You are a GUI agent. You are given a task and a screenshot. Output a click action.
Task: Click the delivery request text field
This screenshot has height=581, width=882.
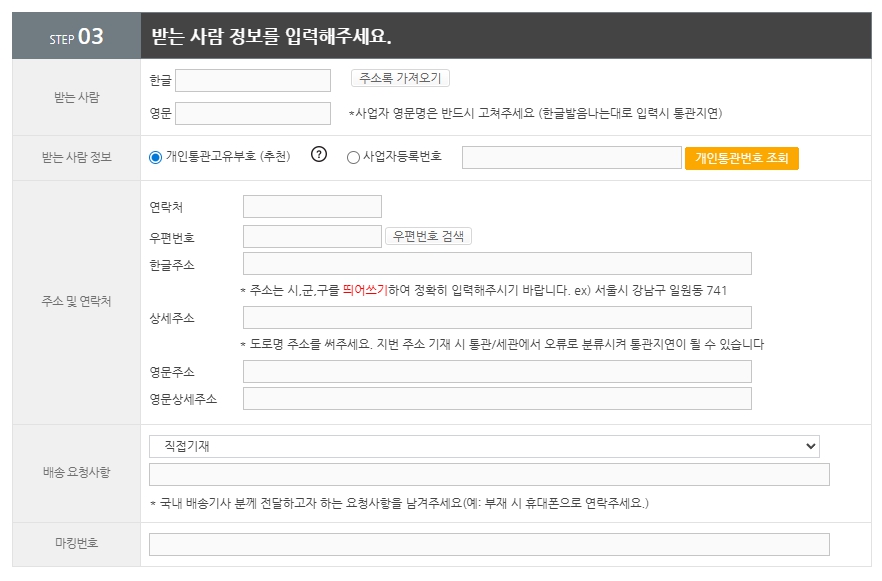point(489,475)
